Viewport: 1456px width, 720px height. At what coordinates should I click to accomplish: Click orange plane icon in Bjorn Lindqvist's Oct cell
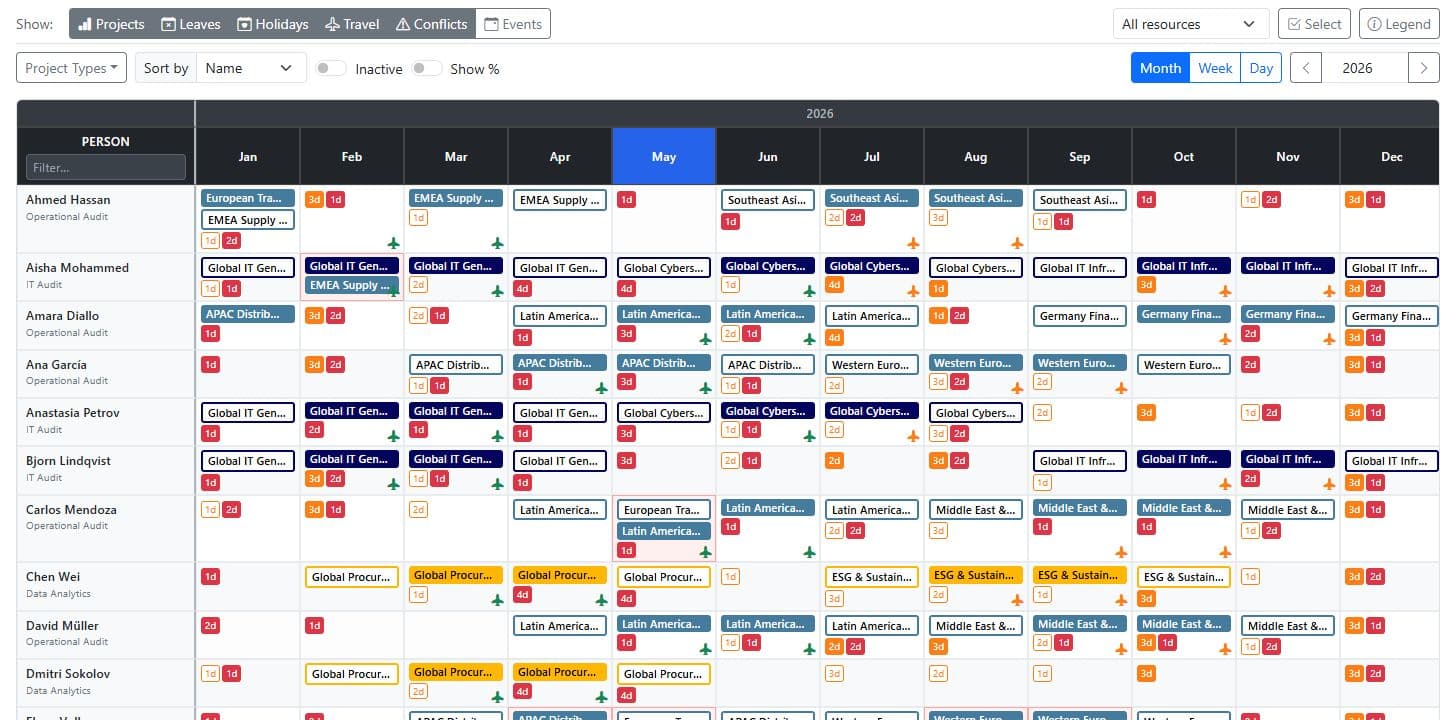pyautogui.click(x=1225, y=484)
